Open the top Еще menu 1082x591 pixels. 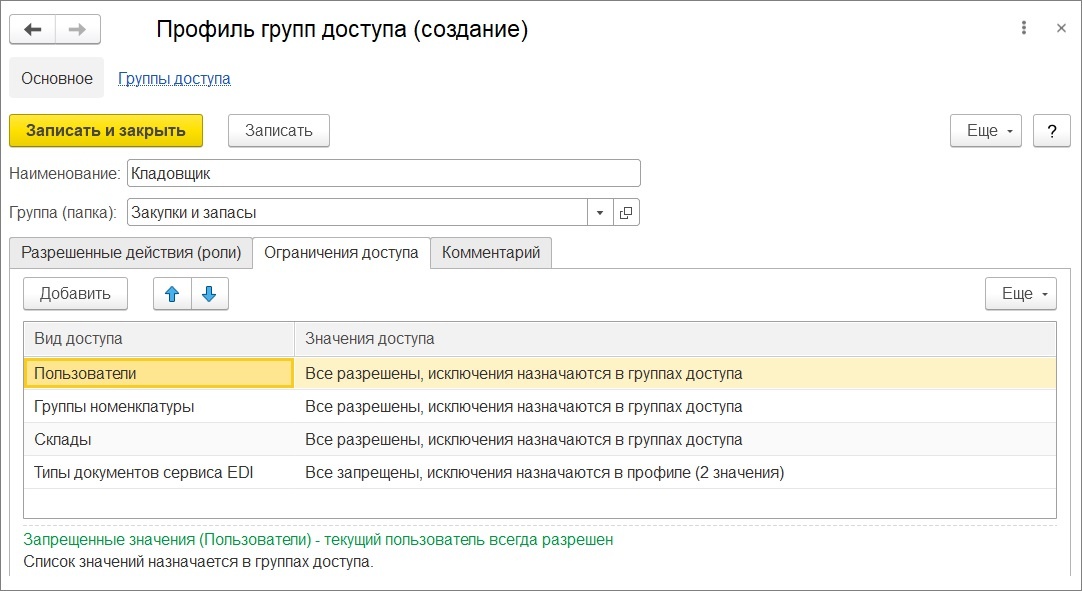[x=985, y=131]
